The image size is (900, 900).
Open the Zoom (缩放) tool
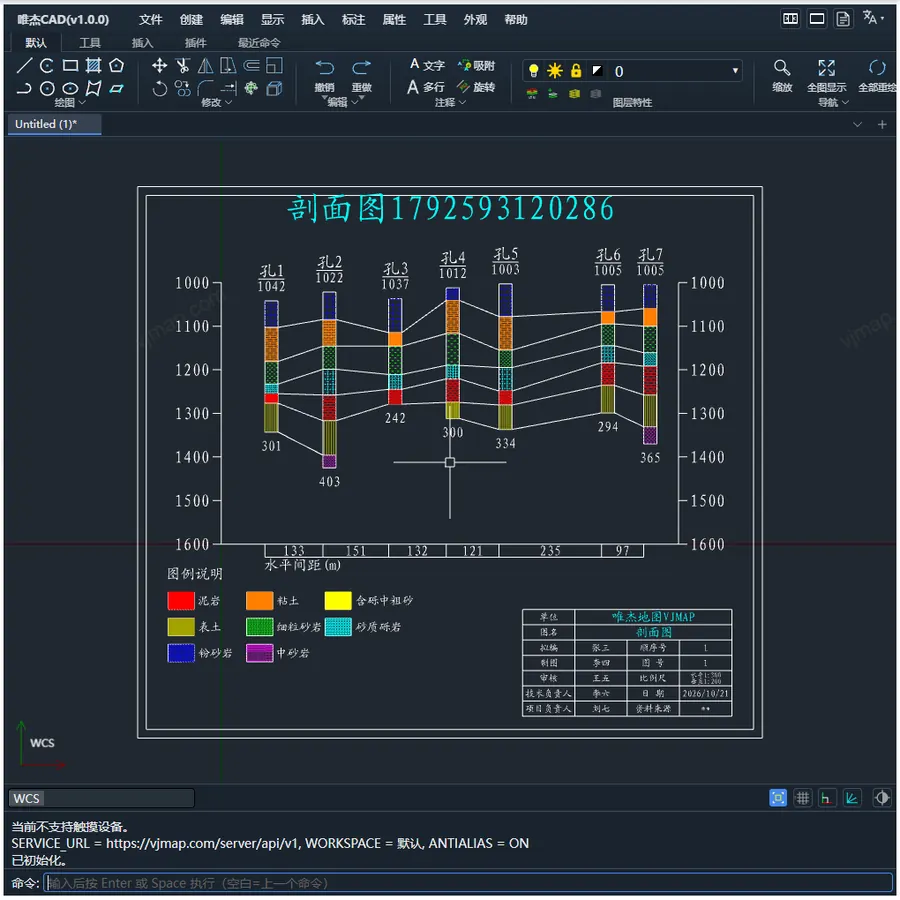tap(782, 75)
